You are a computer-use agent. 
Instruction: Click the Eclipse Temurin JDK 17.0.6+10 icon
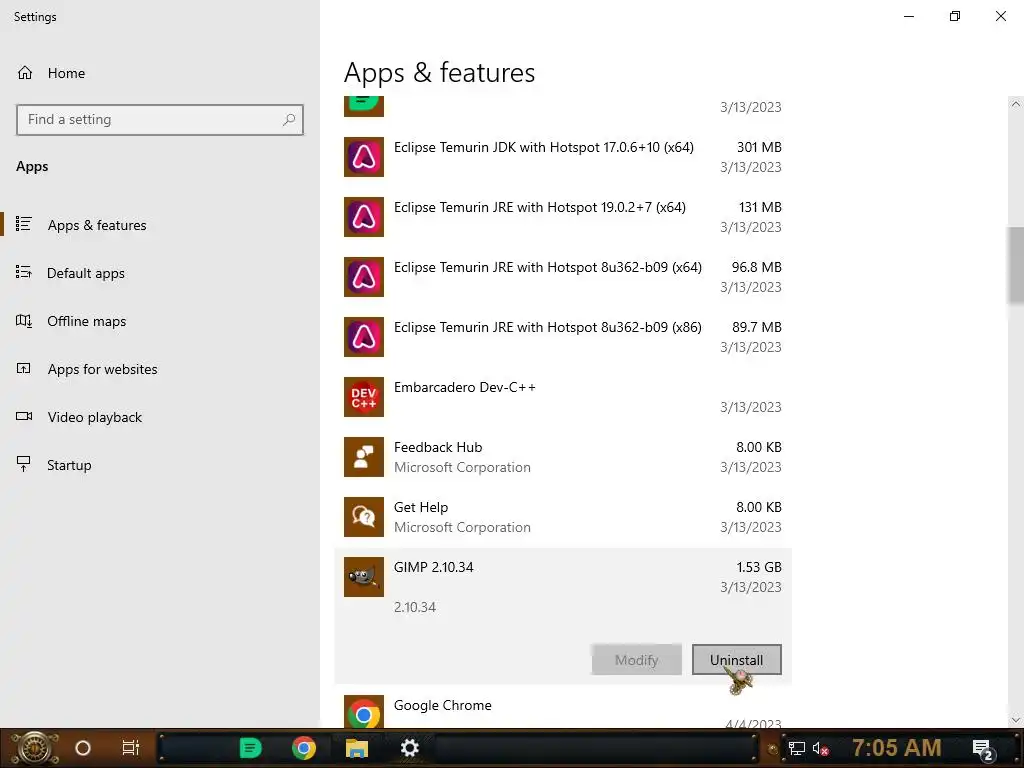[364, 157]
